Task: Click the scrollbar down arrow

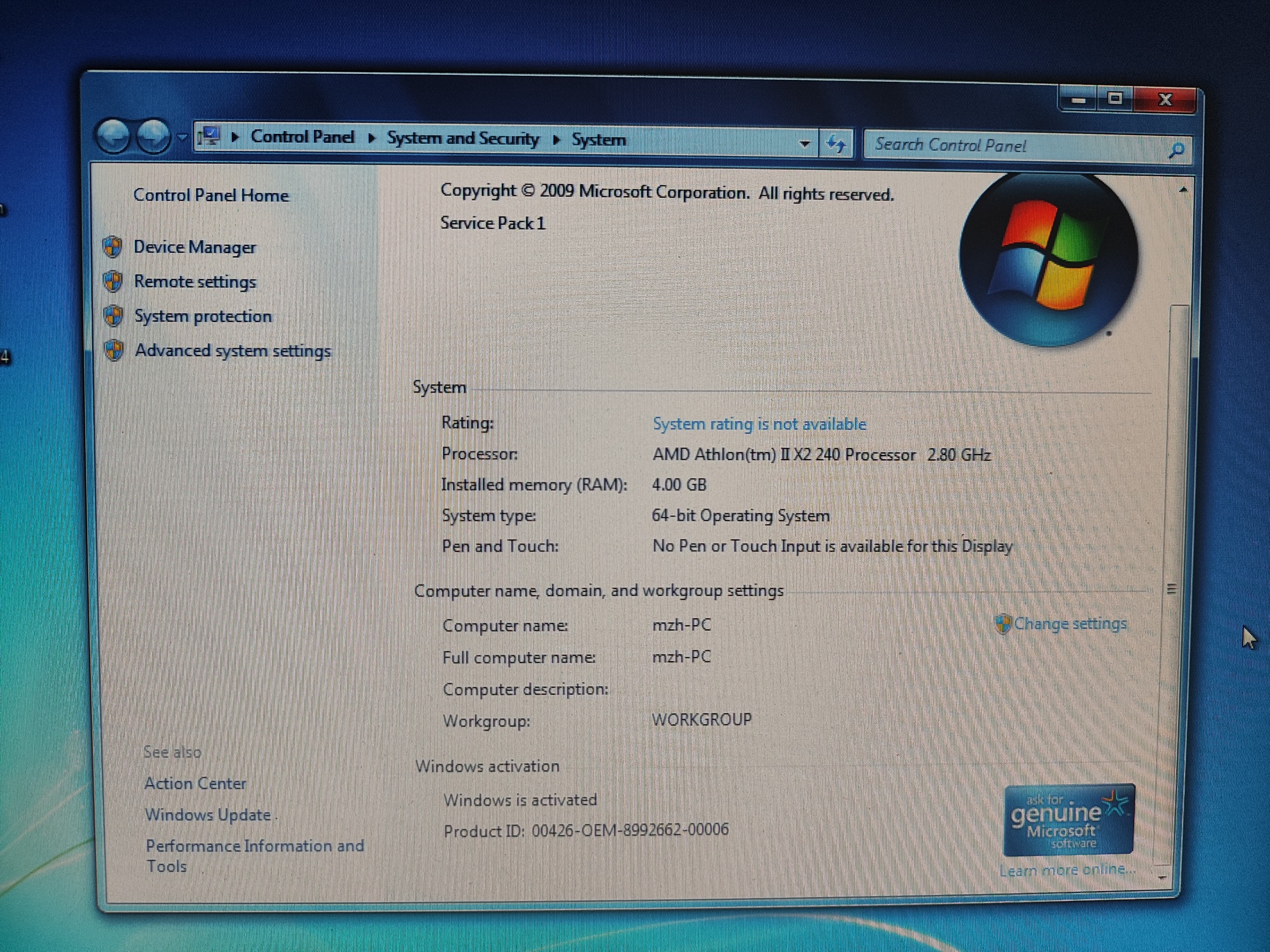Action: click(x=1163, y=878)
